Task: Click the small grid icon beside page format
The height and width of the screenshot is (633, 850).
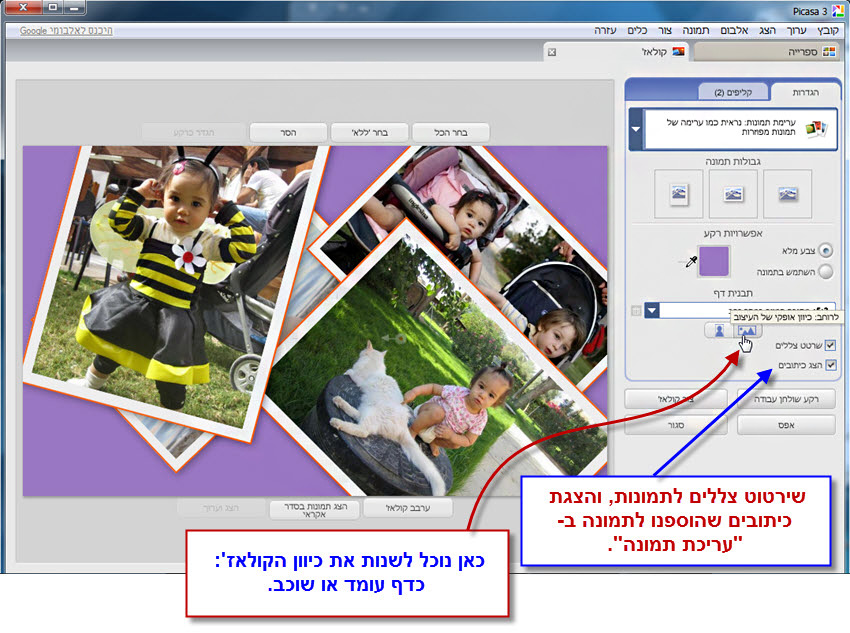Action: [x=636, y=311]
